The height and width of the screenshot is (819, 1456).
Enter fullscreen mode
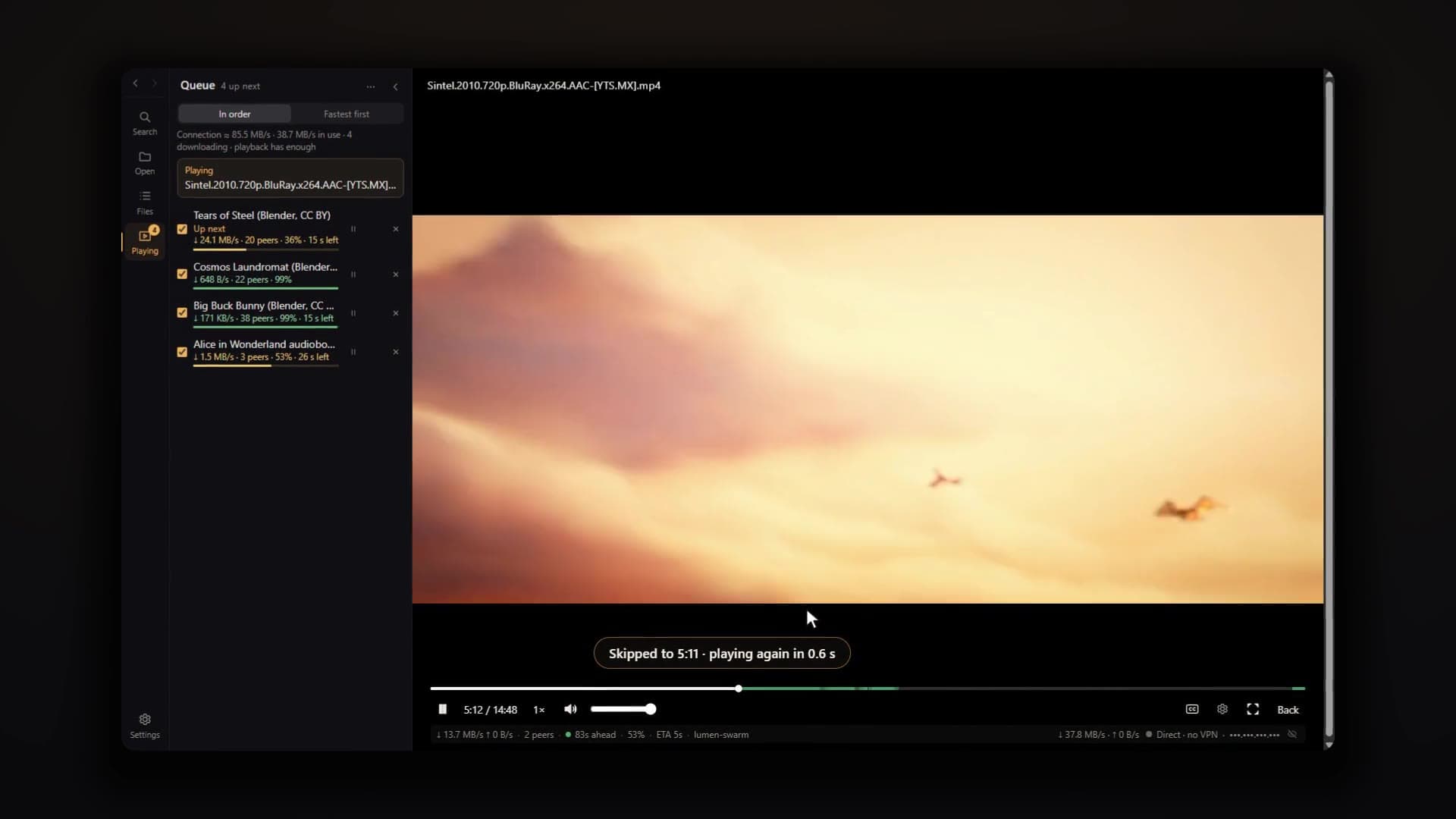click(x=1253, y=709)
